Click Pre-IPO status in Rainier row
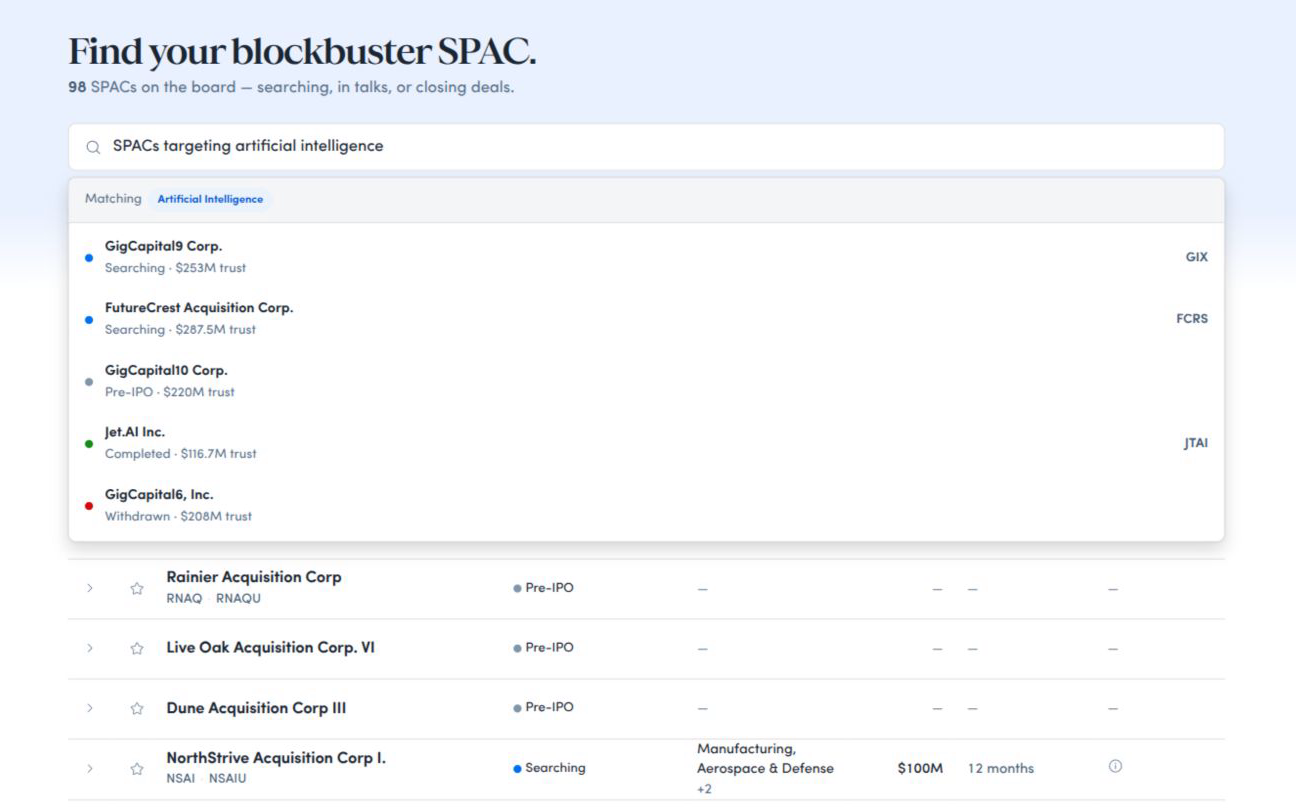This screenshot has height=810, width=1296. pos(544,588)
